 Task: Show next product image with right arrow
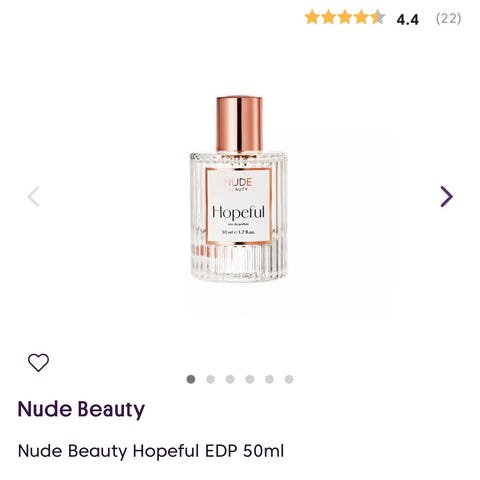pyautogui.click(x=447, y=196)
